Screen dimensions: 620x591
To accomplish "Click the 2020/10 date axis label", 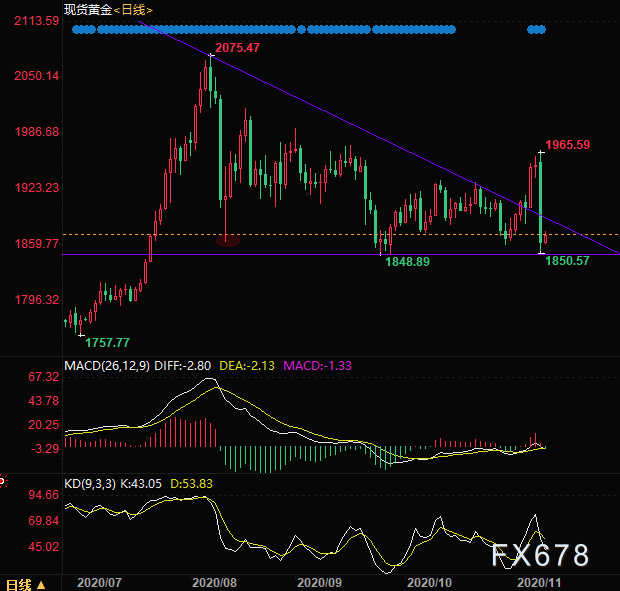I will (x=429, y=583).
